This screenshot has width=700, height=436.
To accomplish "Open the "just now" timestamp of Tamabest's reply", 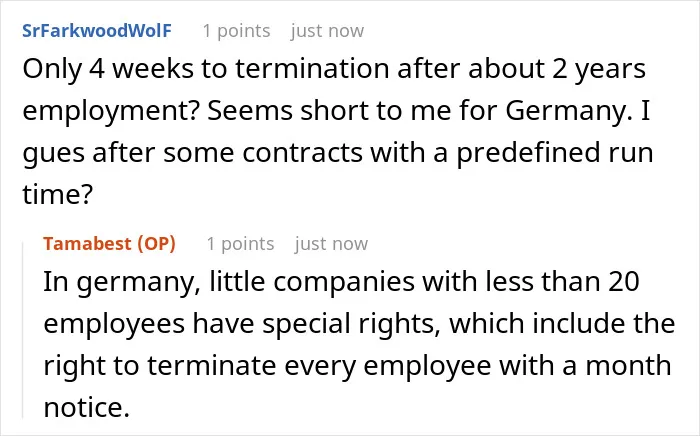I will pos(331,244).
